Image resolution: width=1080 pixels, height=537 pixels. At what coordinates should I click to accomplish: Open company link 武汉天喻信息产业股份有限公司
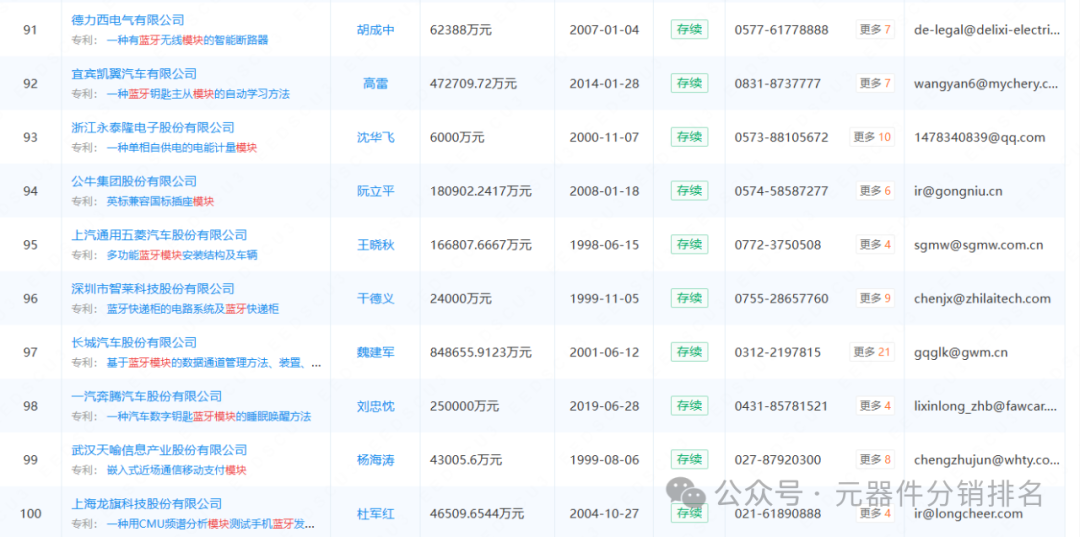159,450
